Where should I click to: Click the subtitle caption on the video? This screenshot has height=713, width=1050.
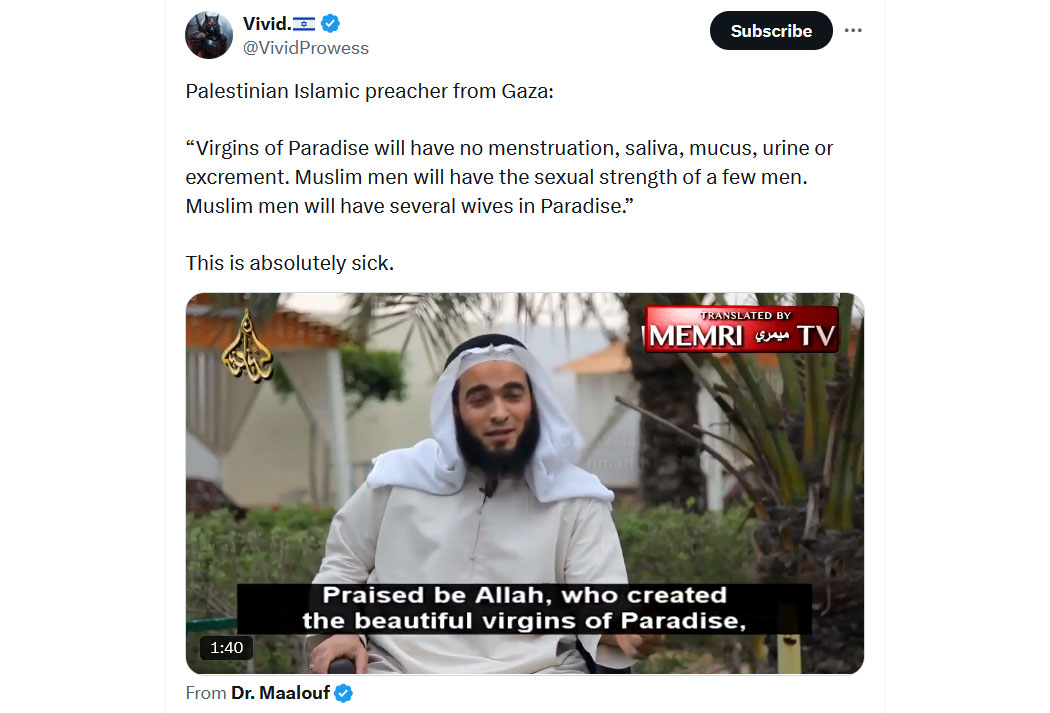(x=524, y=608)
